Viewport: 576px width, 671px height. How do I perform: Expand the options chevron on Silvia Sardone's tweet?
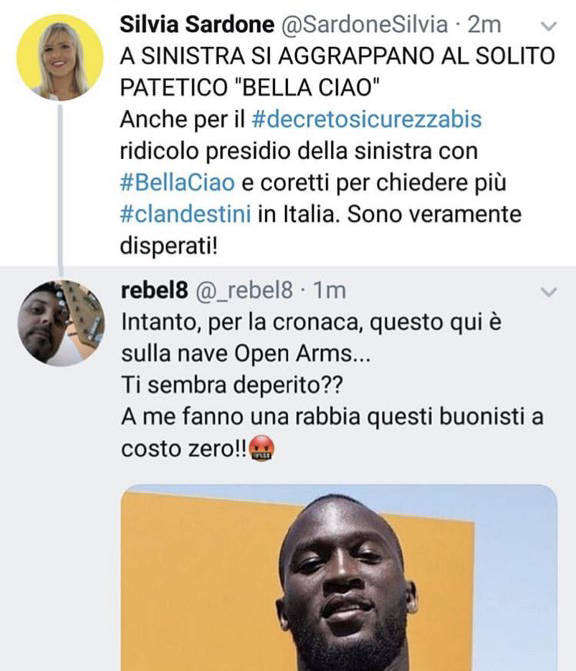click(549, 26)
